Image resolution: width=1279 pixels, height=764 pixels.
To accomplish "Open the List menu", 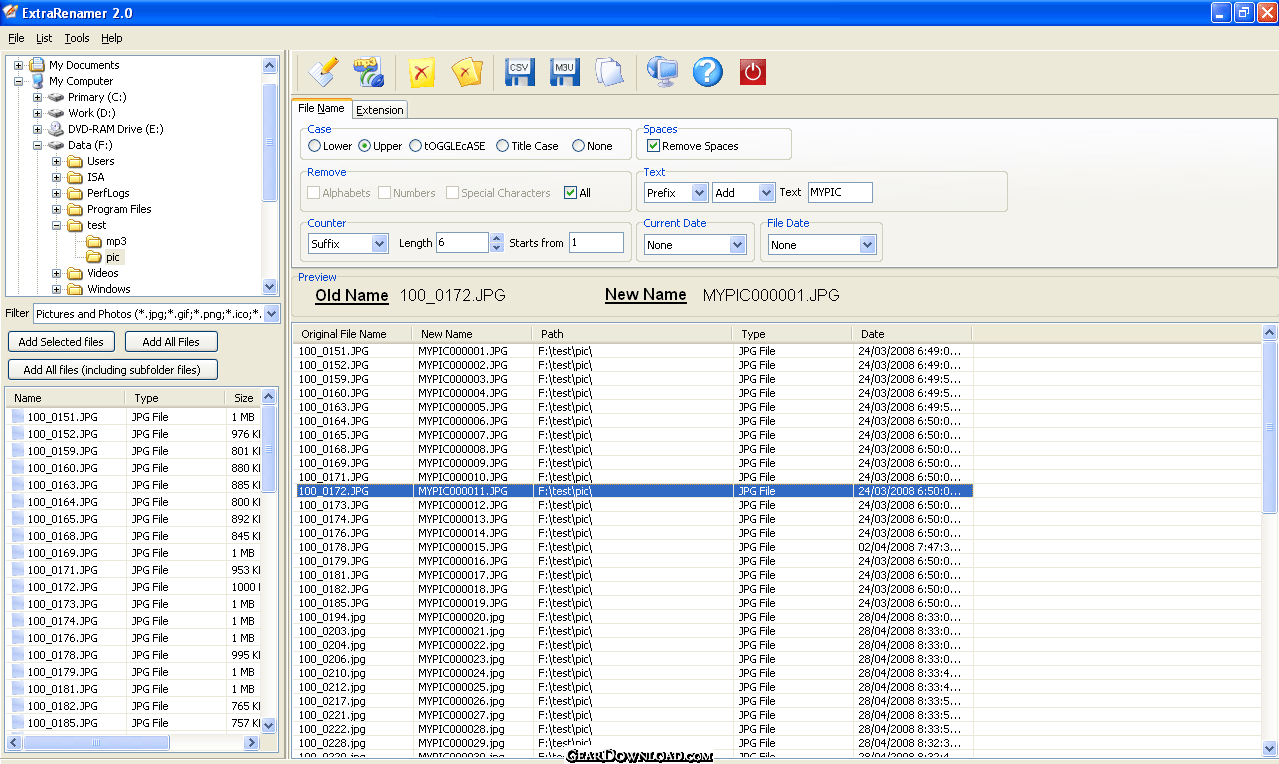I will point(44,38).
